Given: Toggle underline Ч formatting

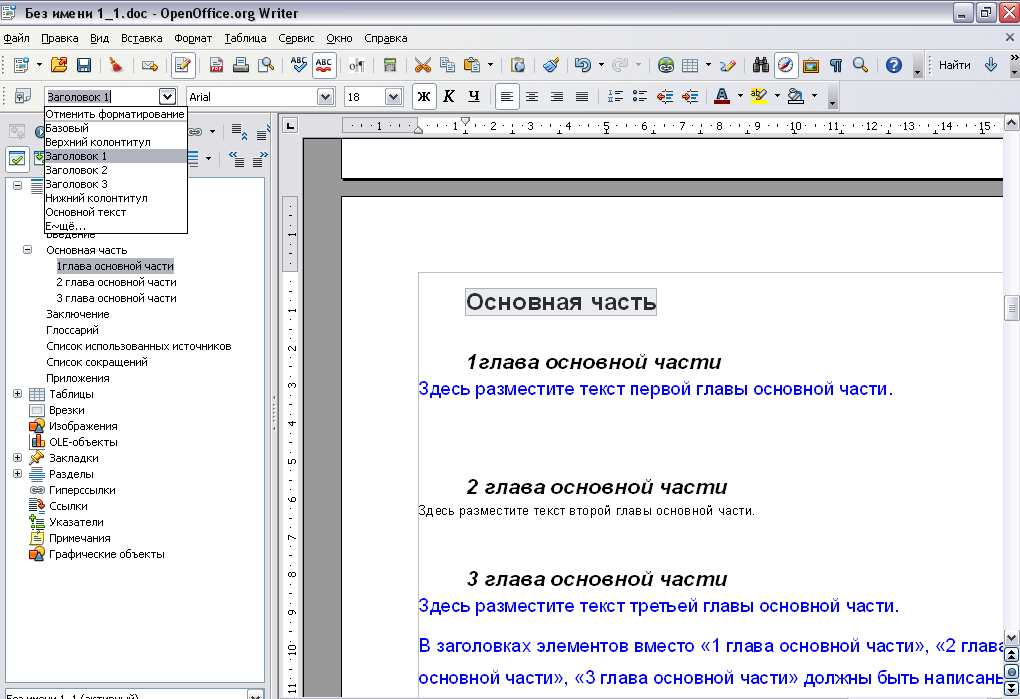Looking at the screenshot, I should (x=474, y=97).
